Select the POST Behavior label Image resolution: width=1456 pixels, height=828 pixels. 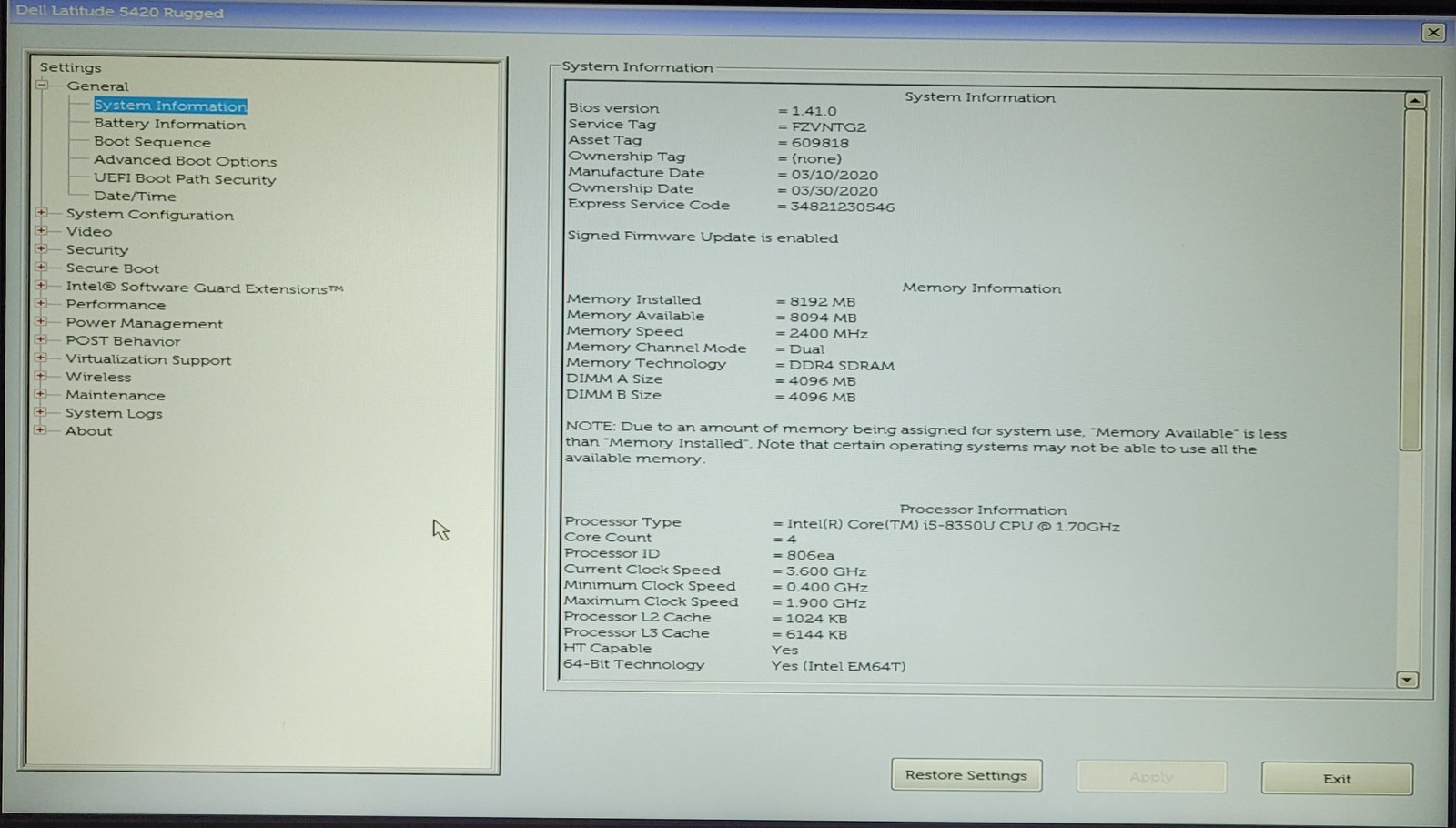point(123,340)
